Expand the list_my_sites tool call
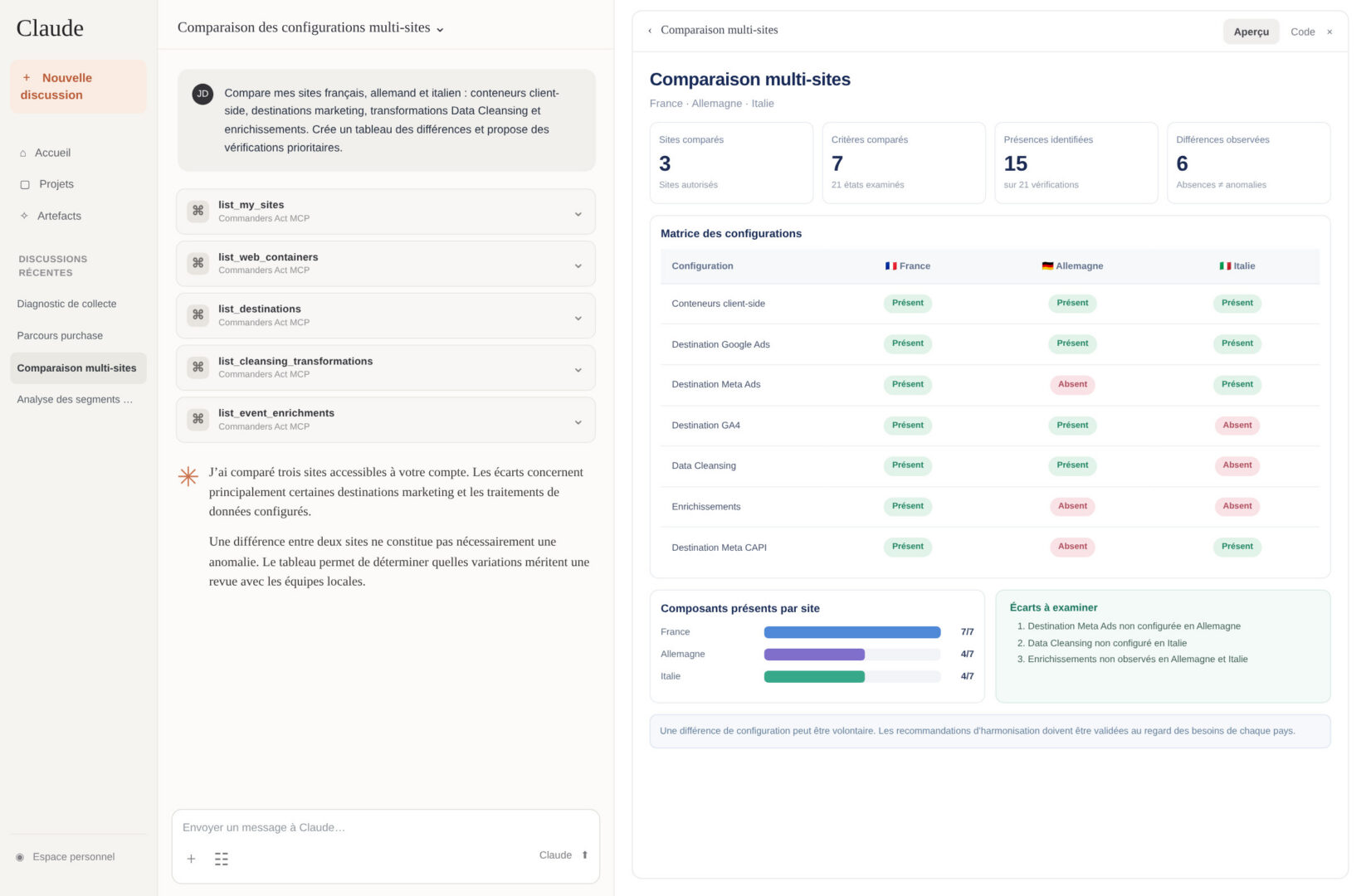This screenshot has width=1366, height=896. [578, 214]
